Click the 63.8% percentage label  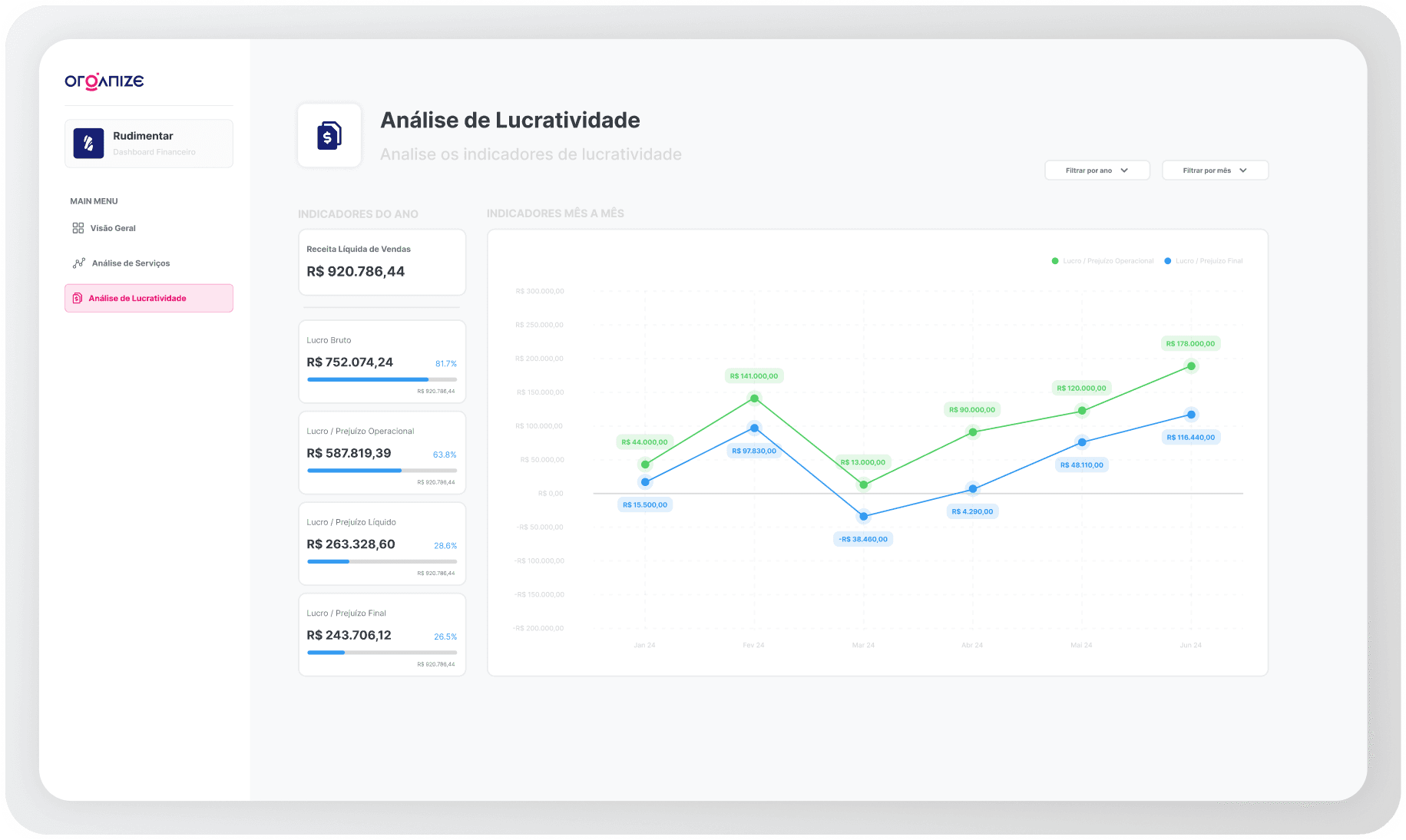pos(445,455)
